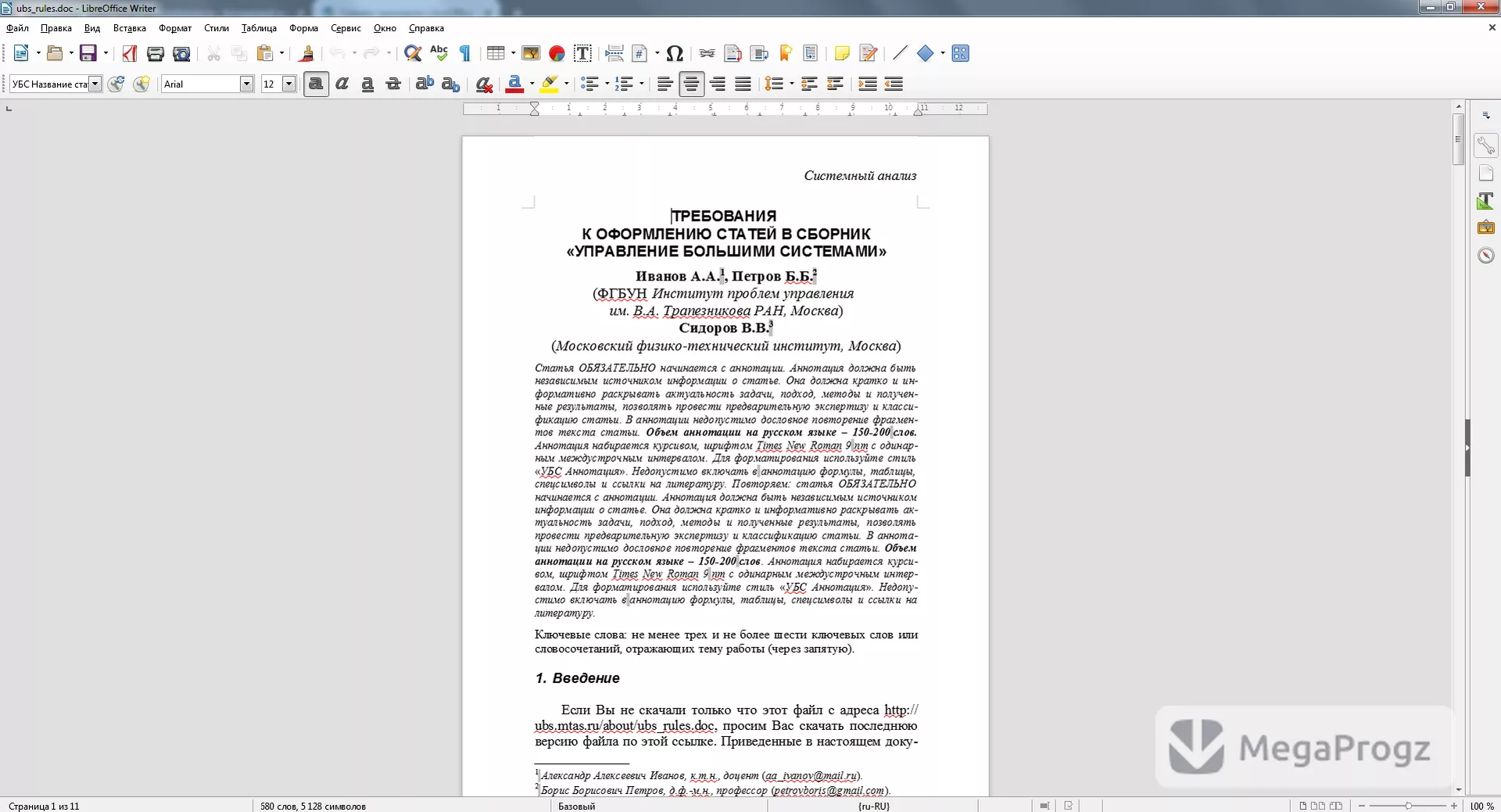The image size is (1501, 812).
Task: Expand the numbered list dropdown arrow
Action: tap(641, 84)
